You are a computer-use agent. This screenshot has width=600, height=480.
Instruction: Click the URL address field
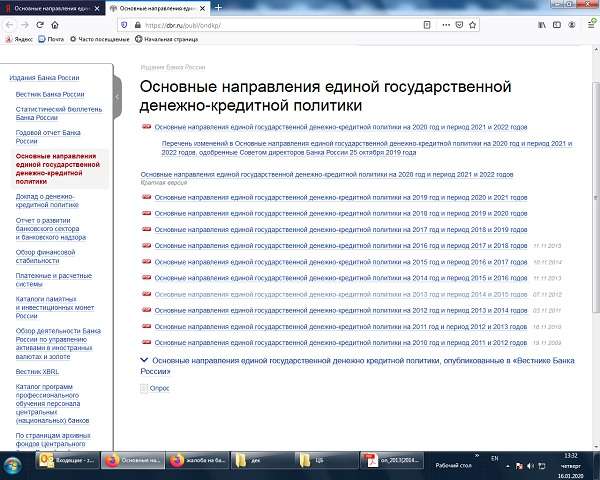coord(281,25)
